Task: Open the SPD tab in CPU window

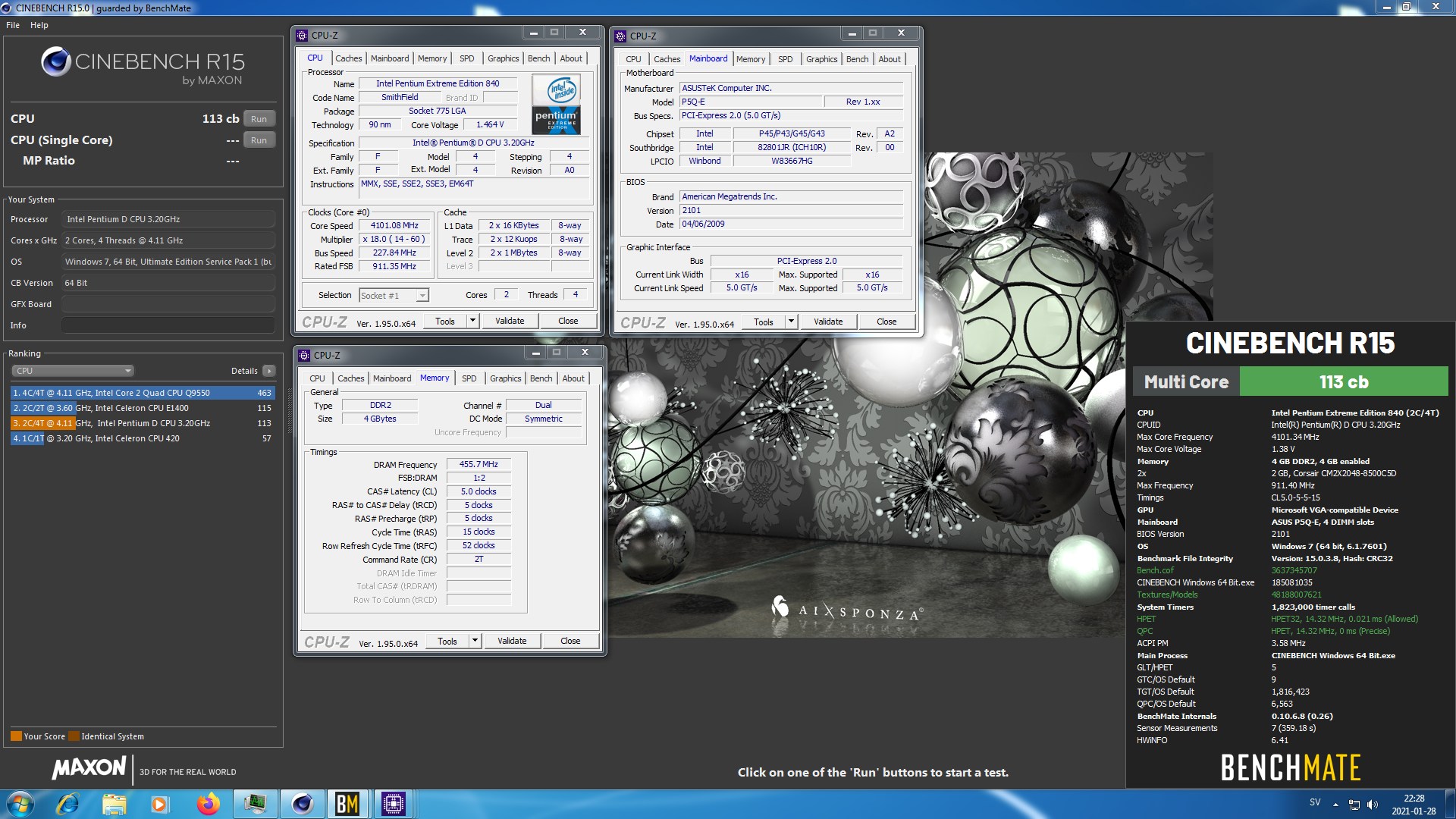Action: point(467,58)
